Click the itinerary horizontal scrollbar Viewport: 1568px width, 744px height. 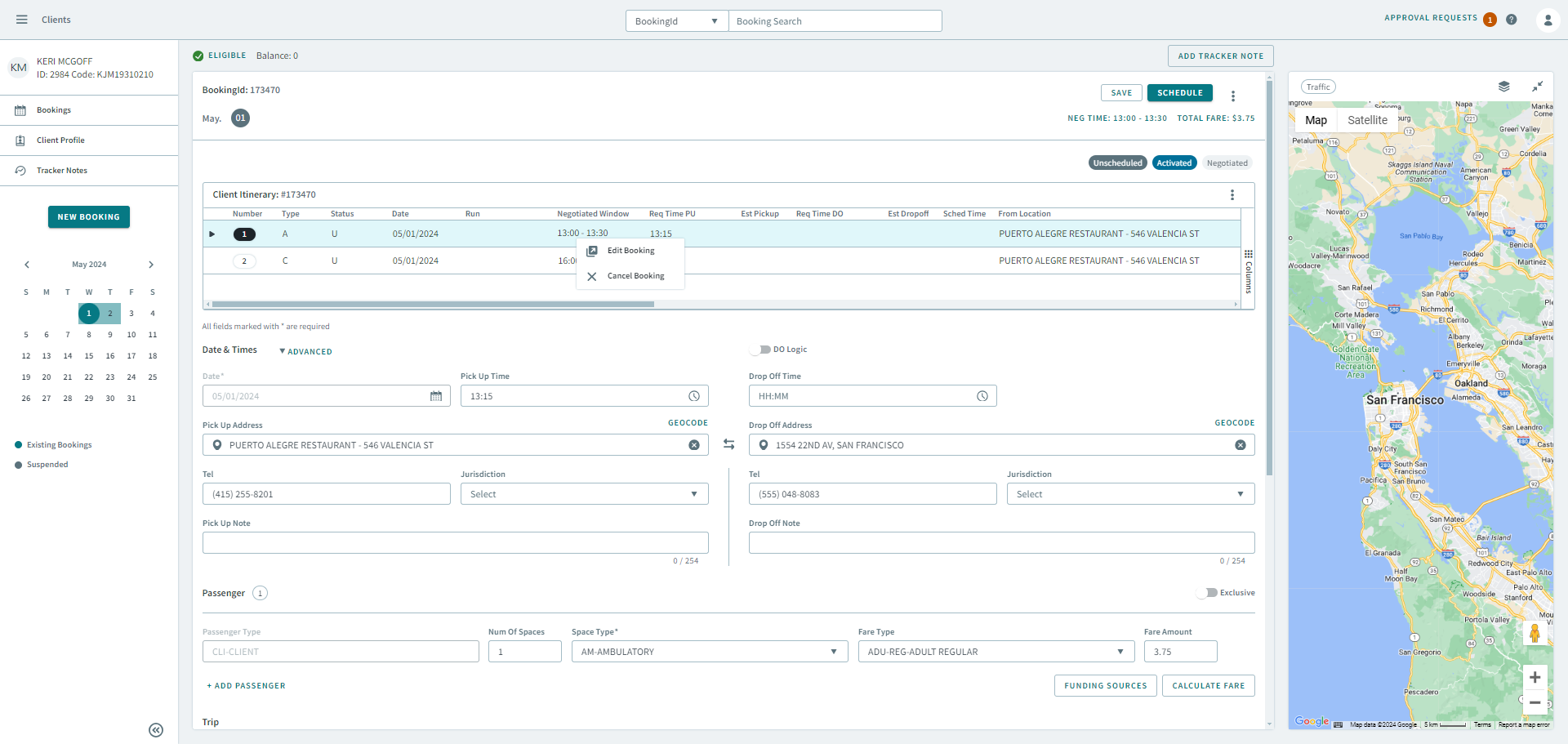click(433, 304)
